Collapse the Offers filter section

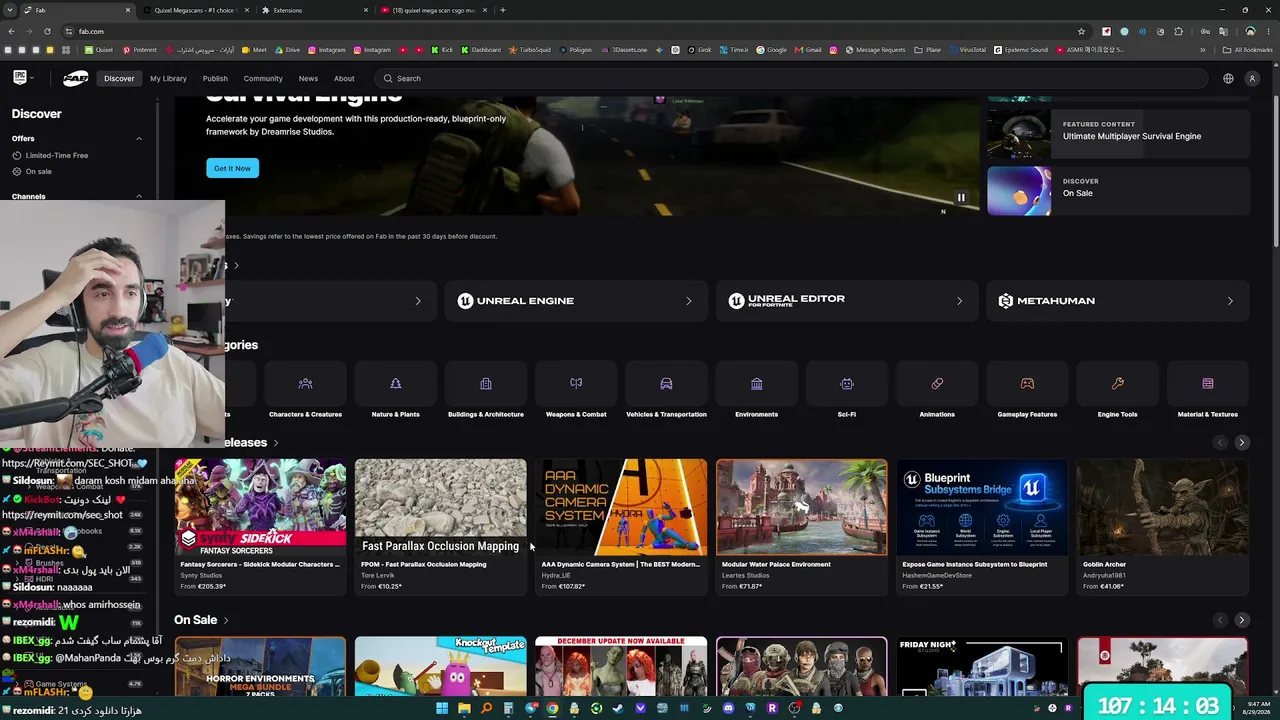coord(139,138)
